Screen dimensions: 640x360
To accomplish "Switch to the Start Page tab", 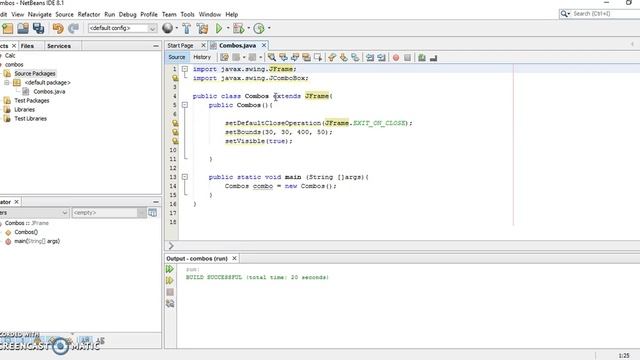I will [180, 45].
